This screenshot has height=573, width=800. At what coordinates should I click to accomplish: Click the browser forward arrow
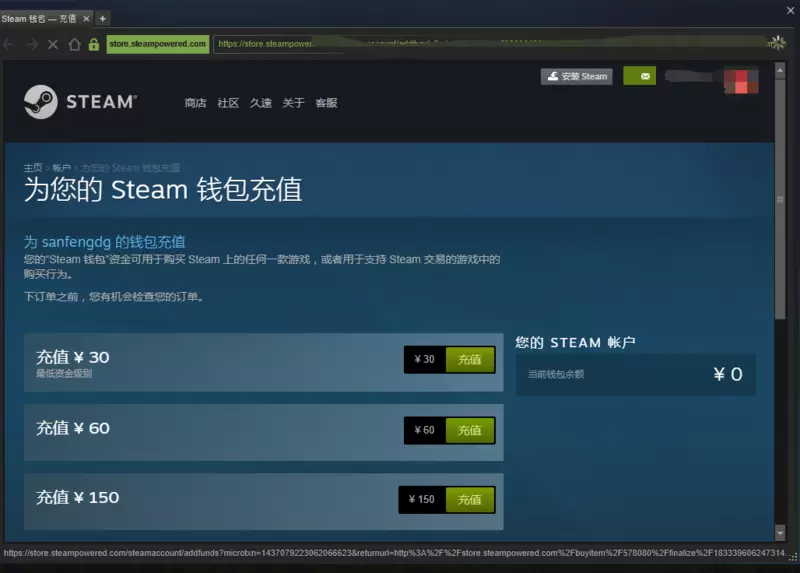click(32, 44)
